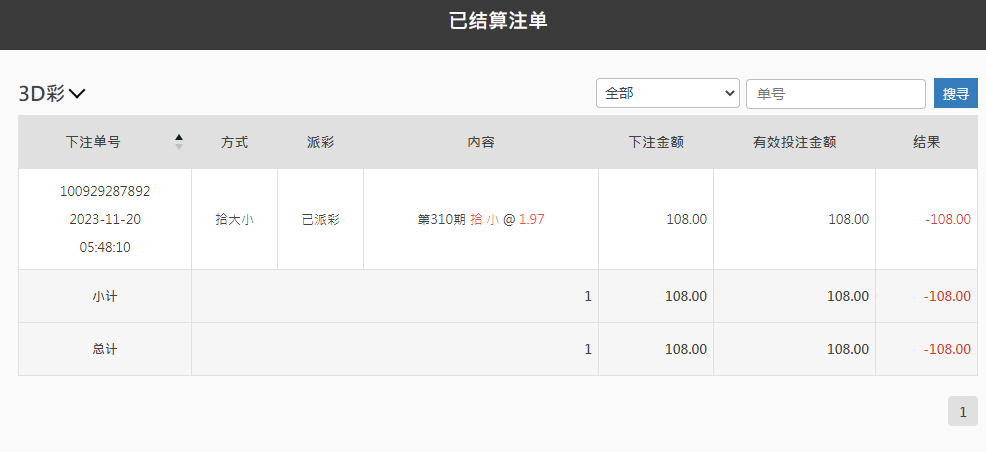Screen dimensions: 986x452
Task: Click the 派彩 column header
Action: click(320, 142)
